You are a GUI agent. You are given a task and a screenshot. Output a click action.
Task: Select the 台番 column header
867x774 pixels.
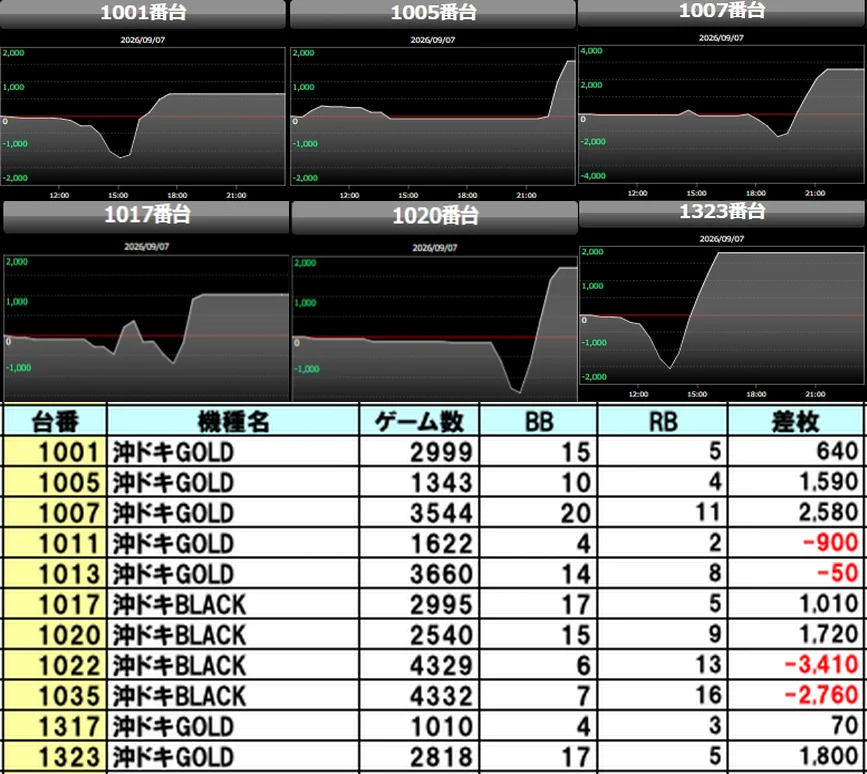(x=55, y=422)
